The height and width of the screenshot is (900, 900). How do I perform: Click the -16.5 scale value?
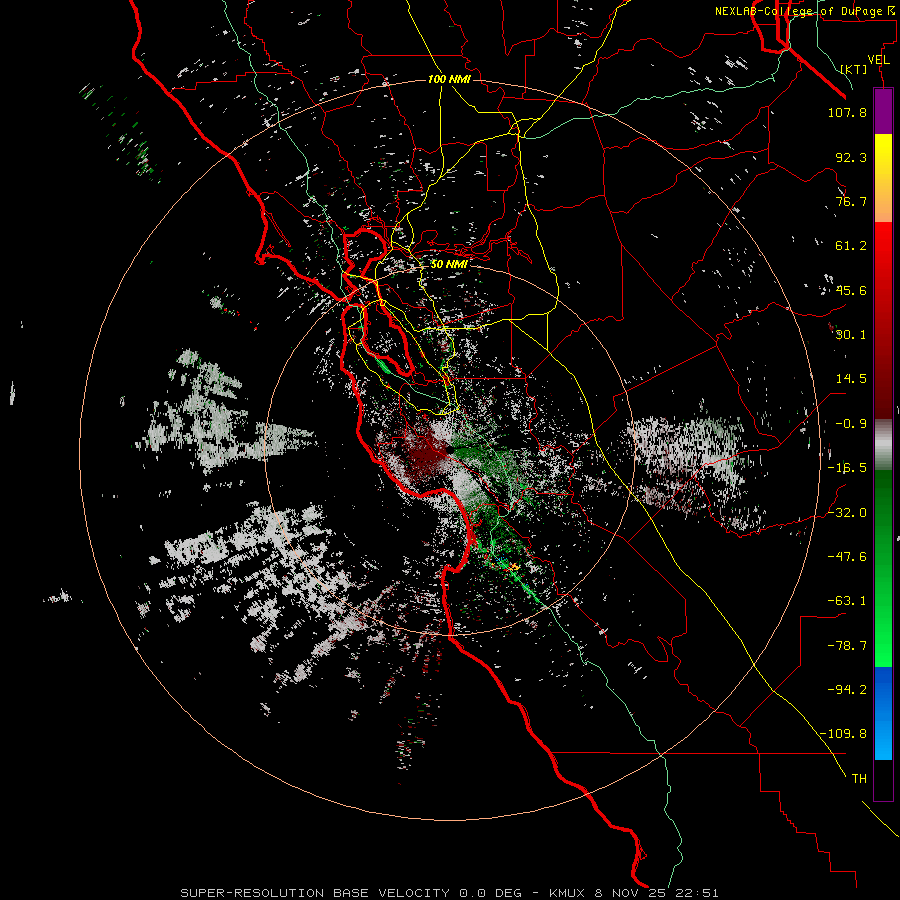coord(847,468)
